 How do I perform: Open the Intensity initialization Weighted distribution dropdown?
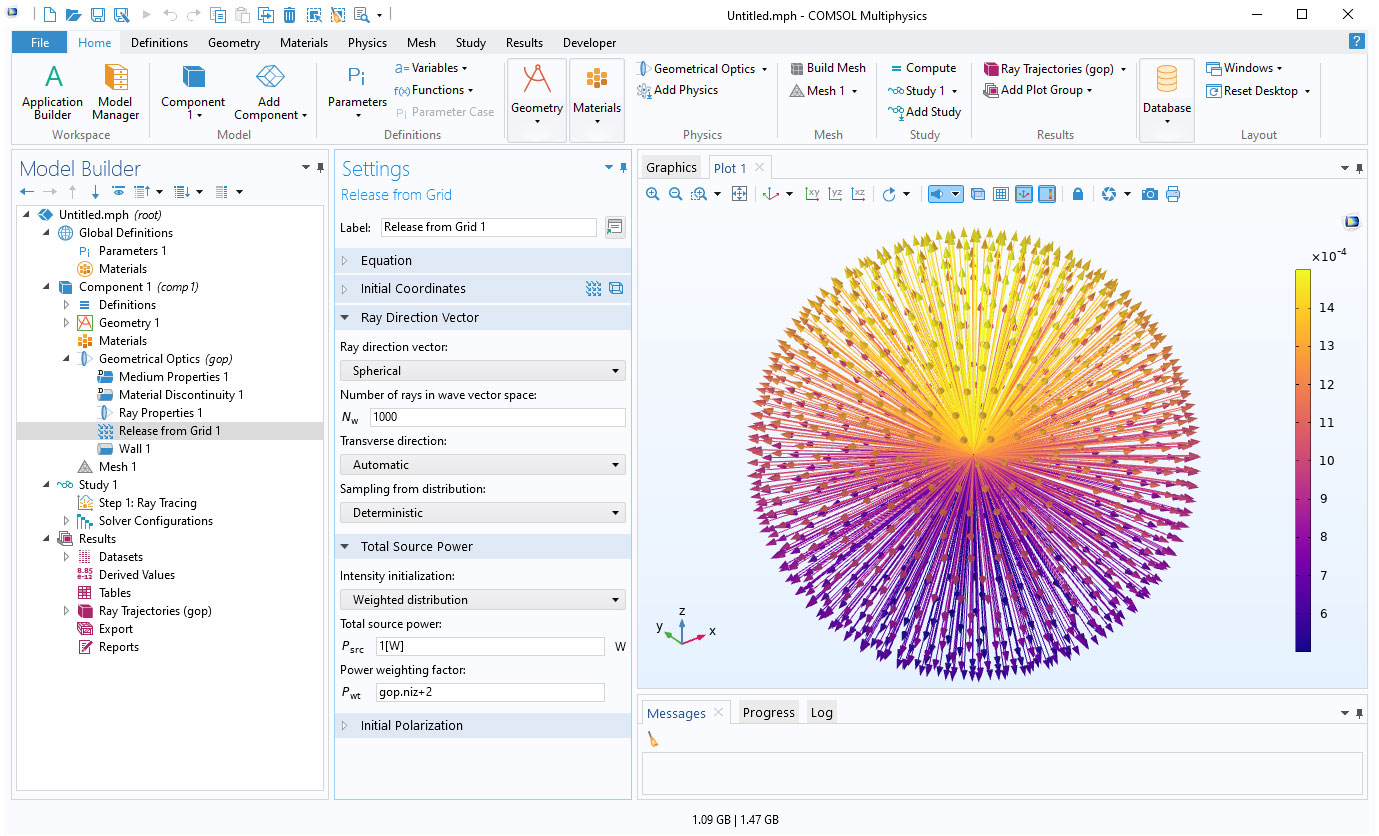[483, 600]
